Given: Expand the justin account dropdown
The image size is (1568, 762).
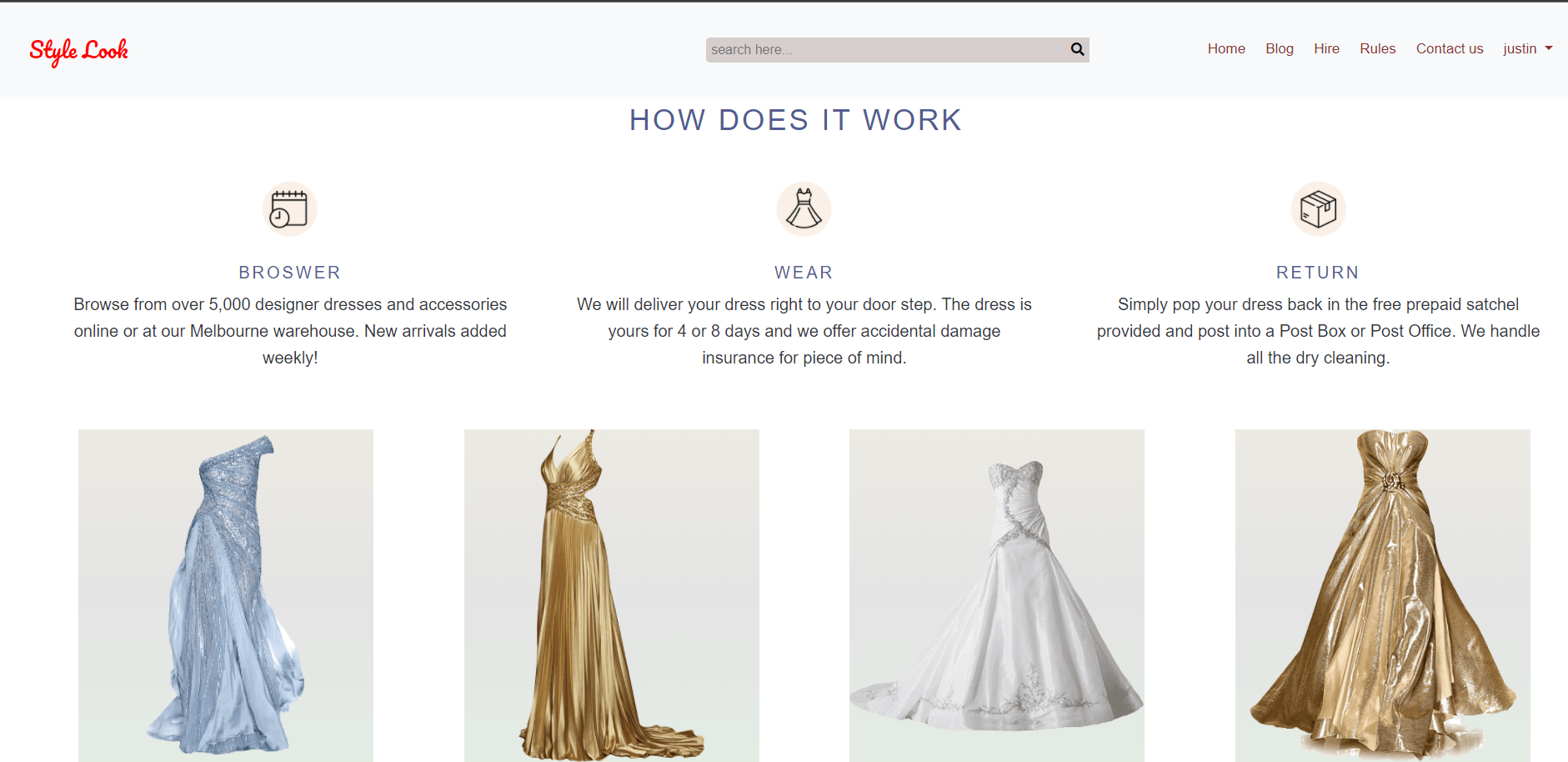Looking at the screenshot, I should [1527, 48].
